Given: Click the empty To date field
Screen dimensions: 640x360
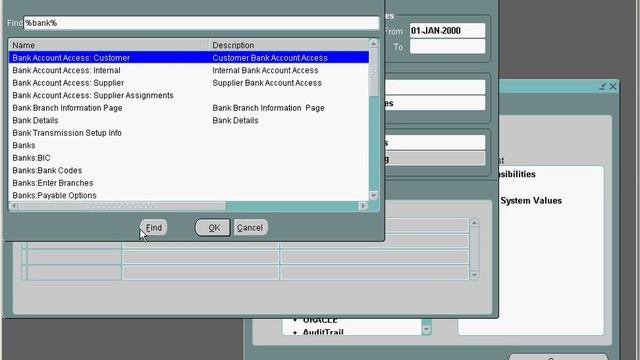Looking at the screenshot, I should (447, 47).
